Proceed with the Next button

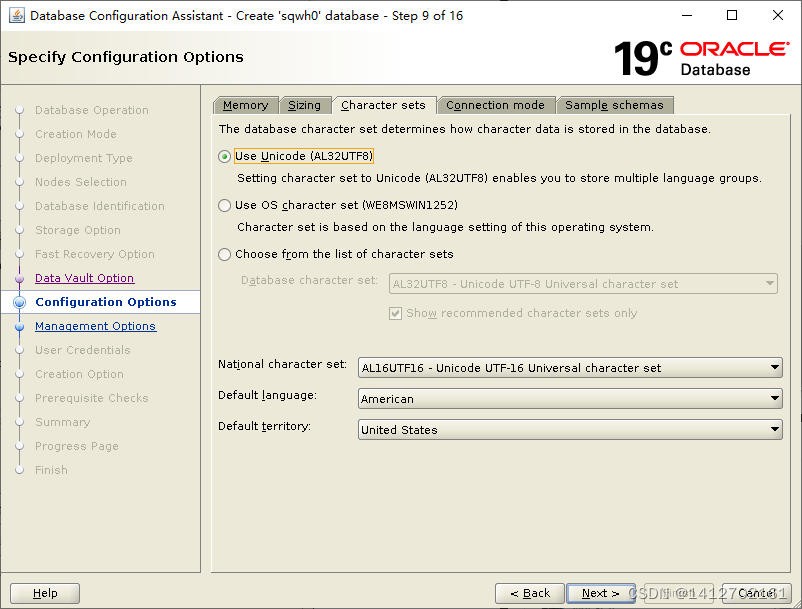coord(601,593)
